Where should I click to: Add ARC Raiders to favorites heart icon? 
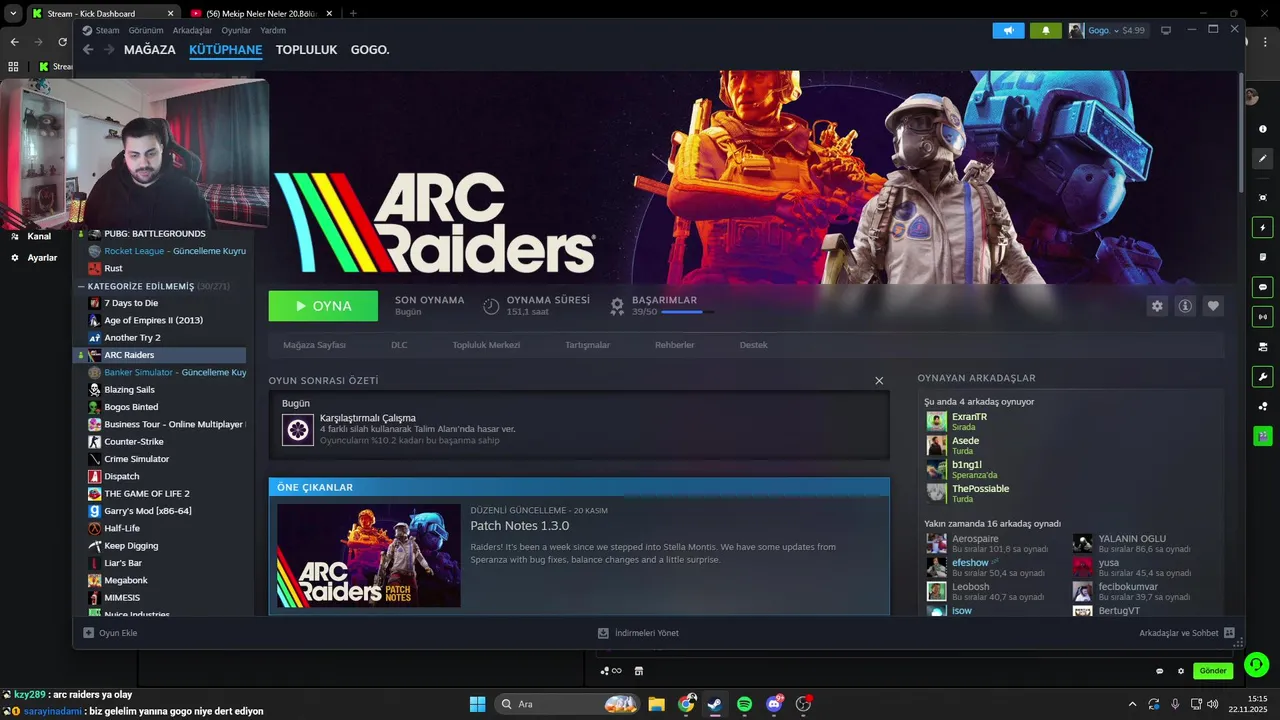tap(1213, 306)
